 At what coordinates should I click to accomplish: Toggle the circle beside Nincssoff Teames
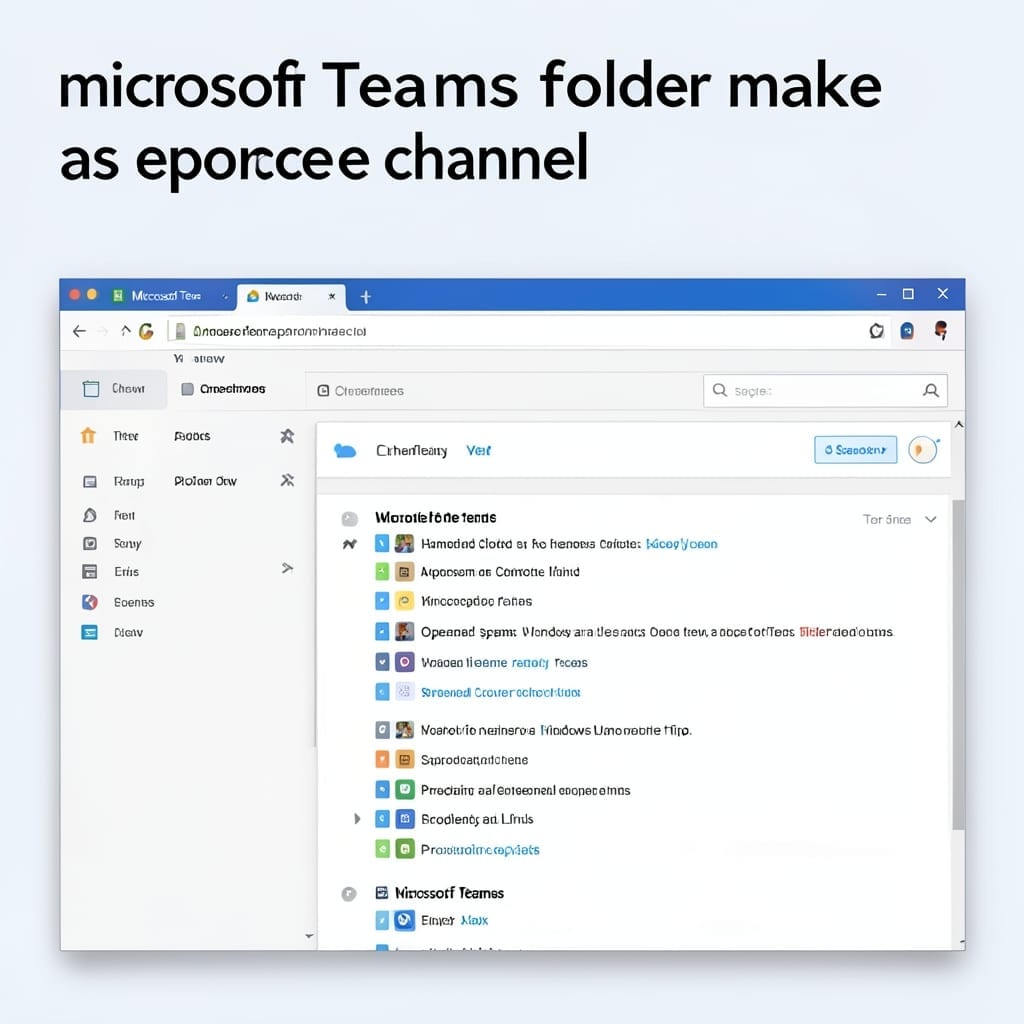click(x=349, y=894)
